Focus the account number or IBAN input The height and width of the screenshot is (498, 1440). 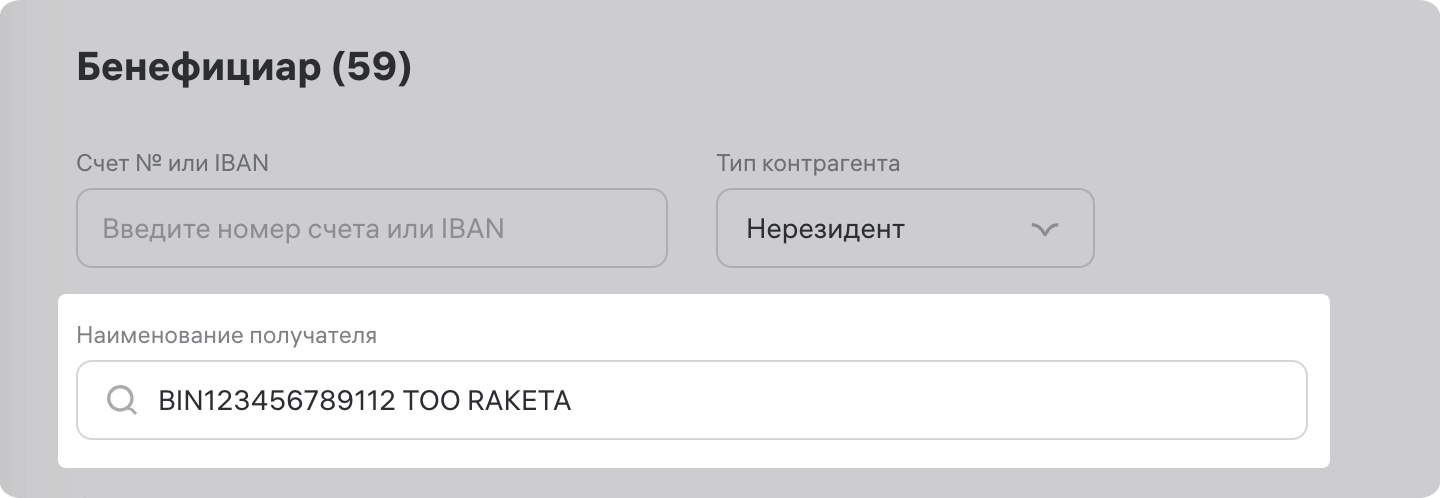371,229
